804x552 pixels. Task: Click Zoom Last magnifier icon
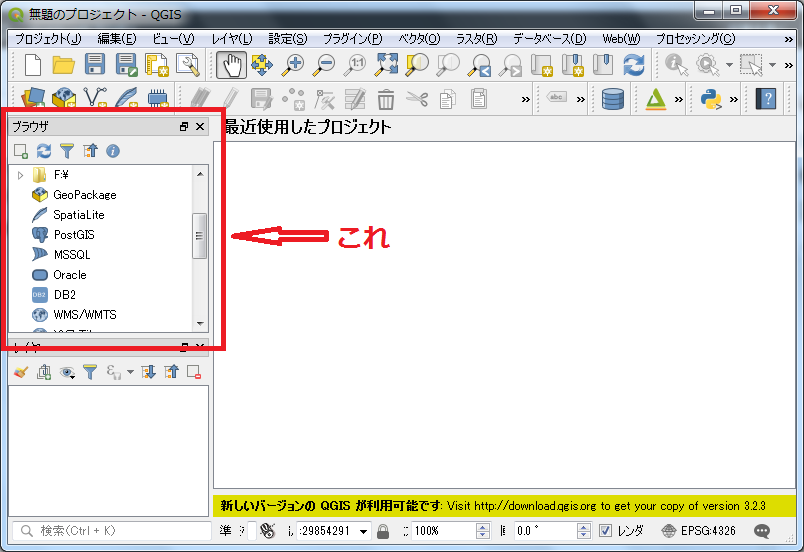pyautogui.click(x=479, y=65)
